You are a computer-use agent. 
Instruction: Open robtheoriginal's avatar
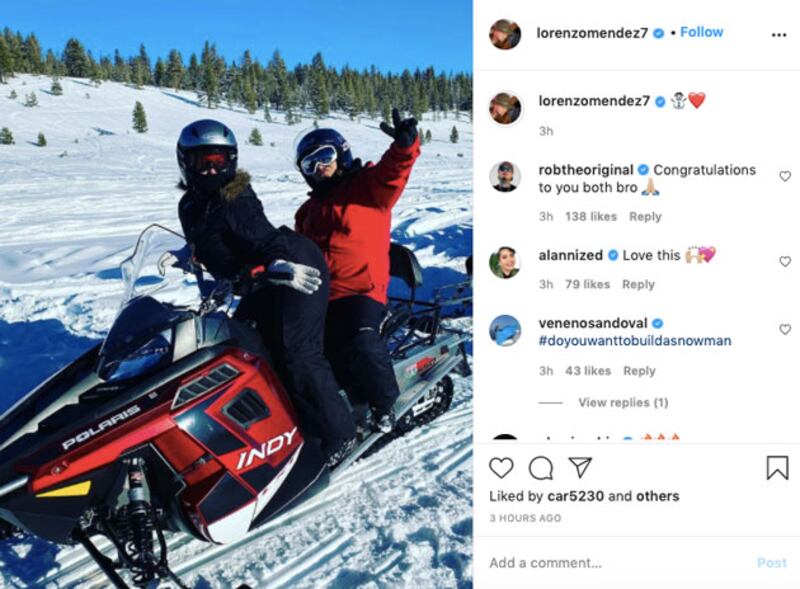point(505,177)
